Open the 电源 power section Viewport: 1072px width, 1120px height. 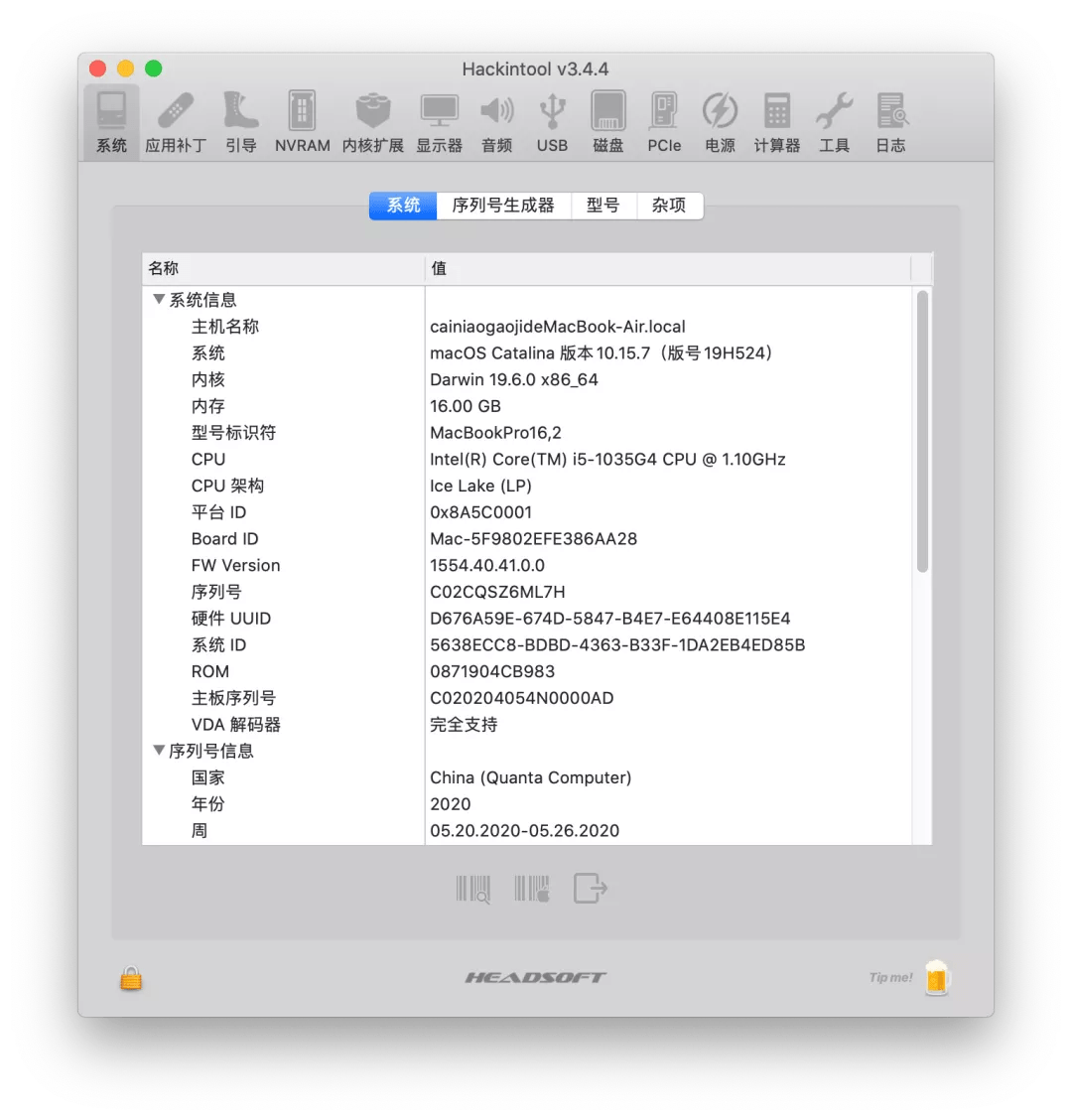720,122
